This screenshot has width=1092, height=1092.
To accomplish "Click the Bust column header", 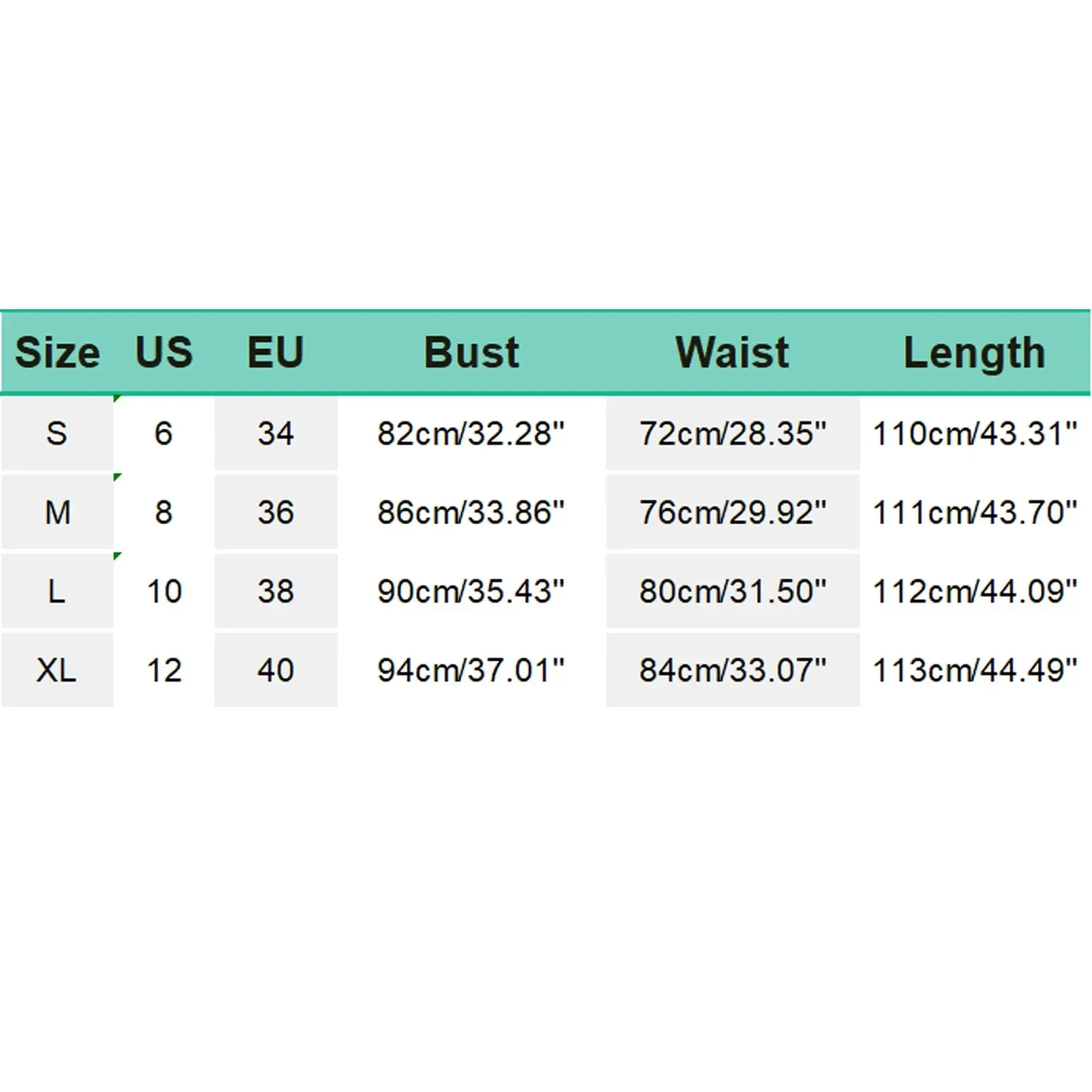I will pyautogui.click(x=471, y=353).
